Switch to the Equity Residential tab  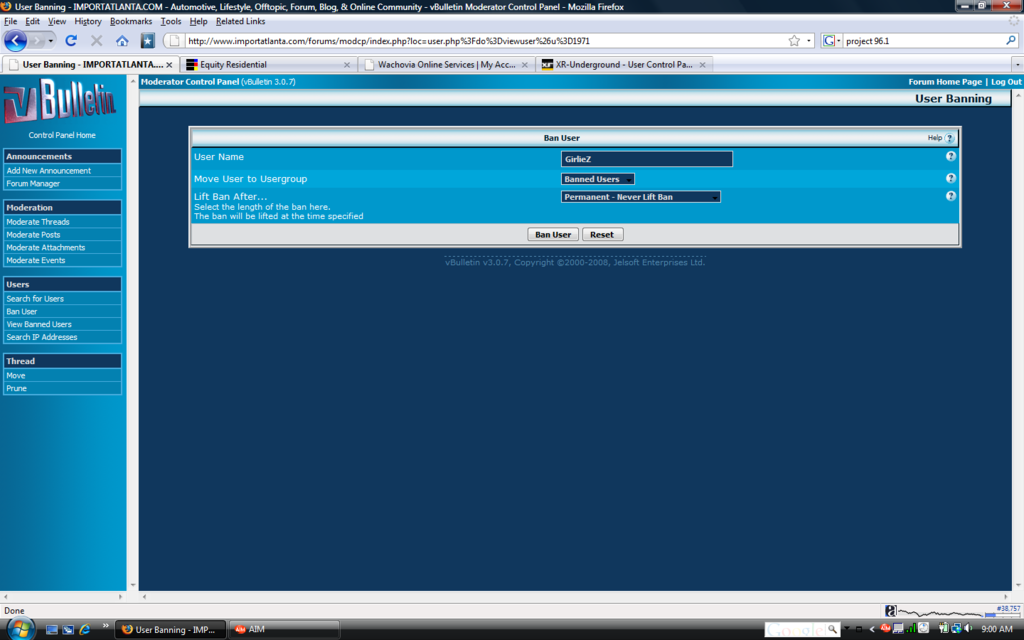266,64
